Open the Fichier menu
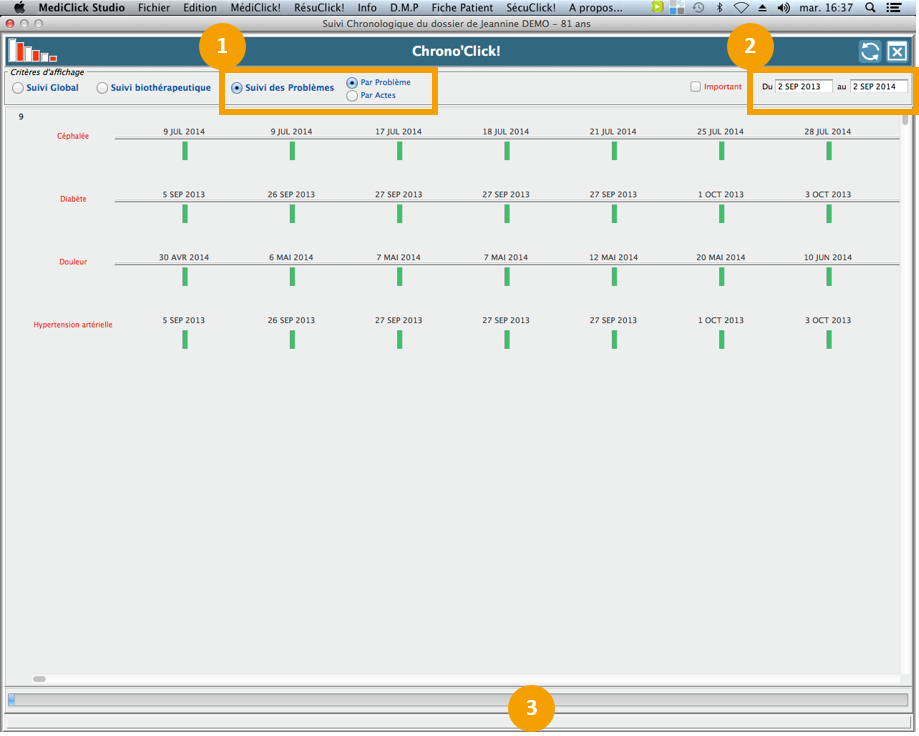The width and height of the screenshot is (919, 736). coord(153,7)
